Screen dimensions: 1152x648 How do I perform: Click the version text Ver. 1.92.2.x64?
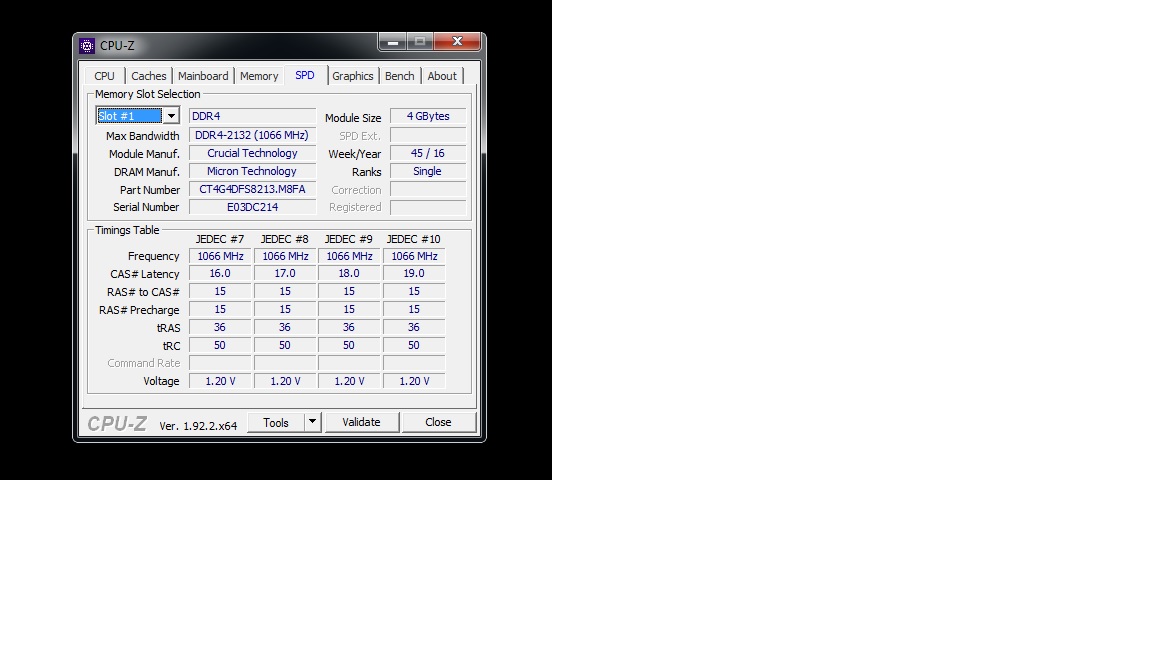point(198,425)
